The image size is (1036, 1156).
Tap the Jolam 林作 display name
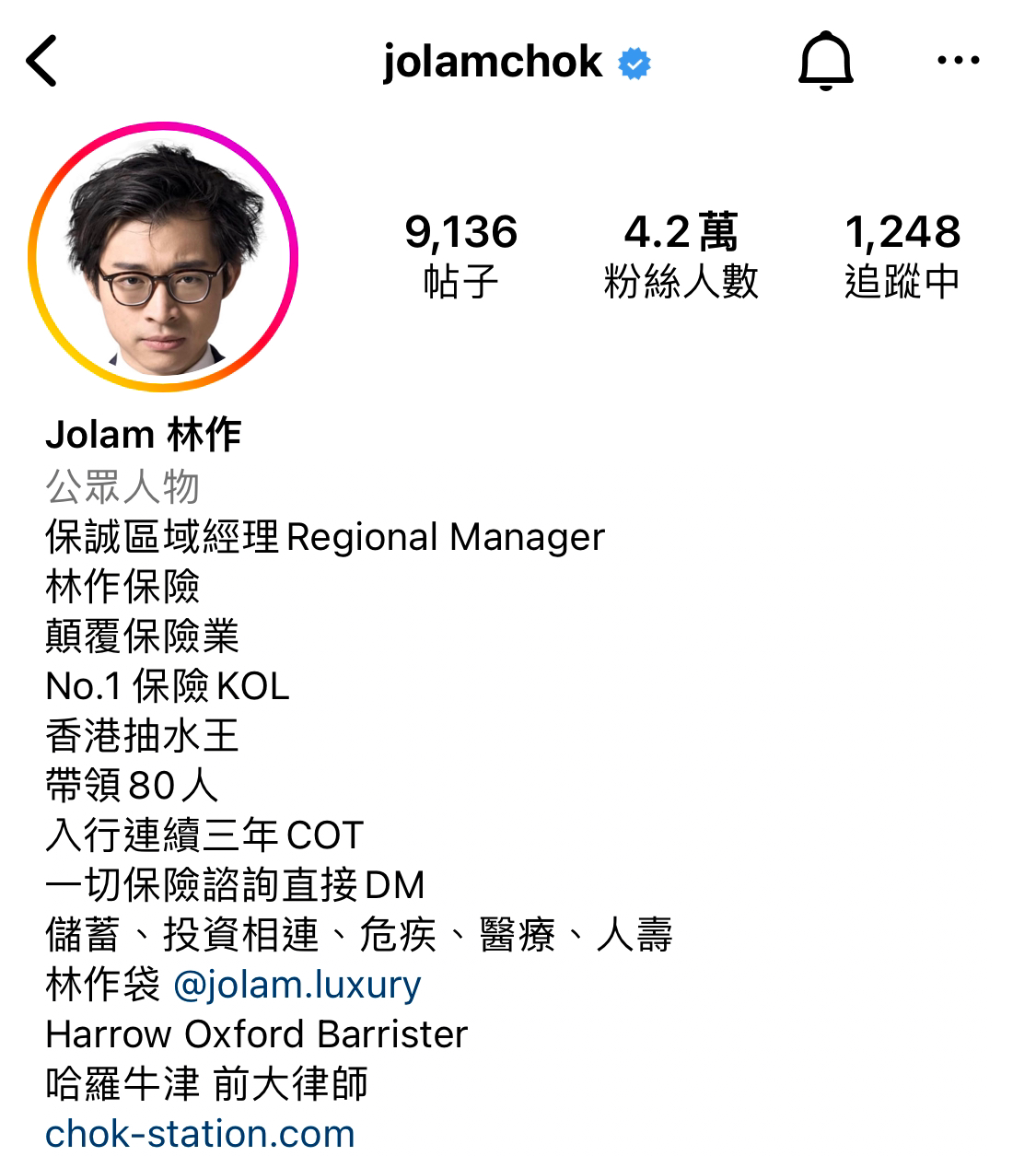144,435
